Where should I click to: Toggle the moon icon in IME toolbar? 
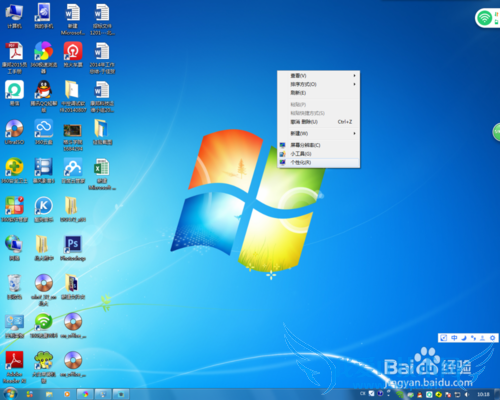pos(464,338)
